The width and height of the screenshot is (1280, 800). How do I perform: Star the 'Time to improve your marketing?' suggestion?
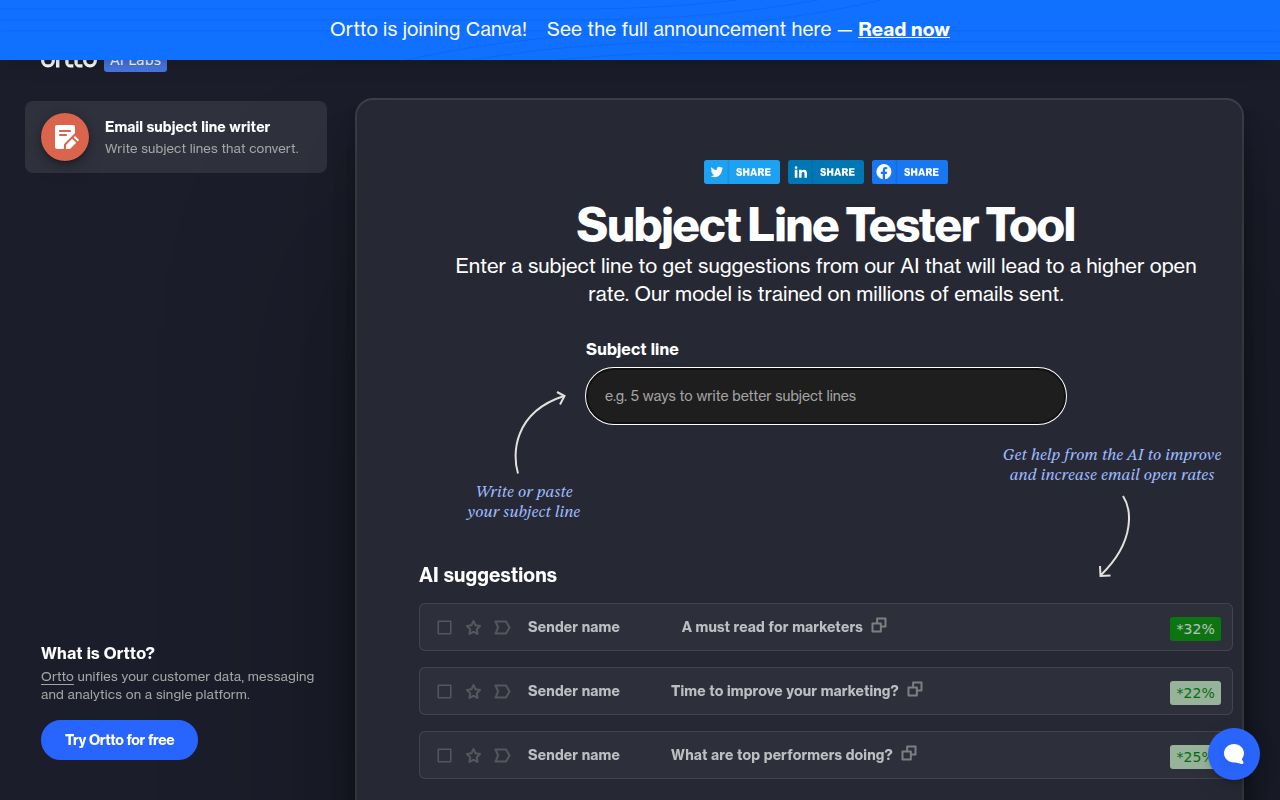474,691
